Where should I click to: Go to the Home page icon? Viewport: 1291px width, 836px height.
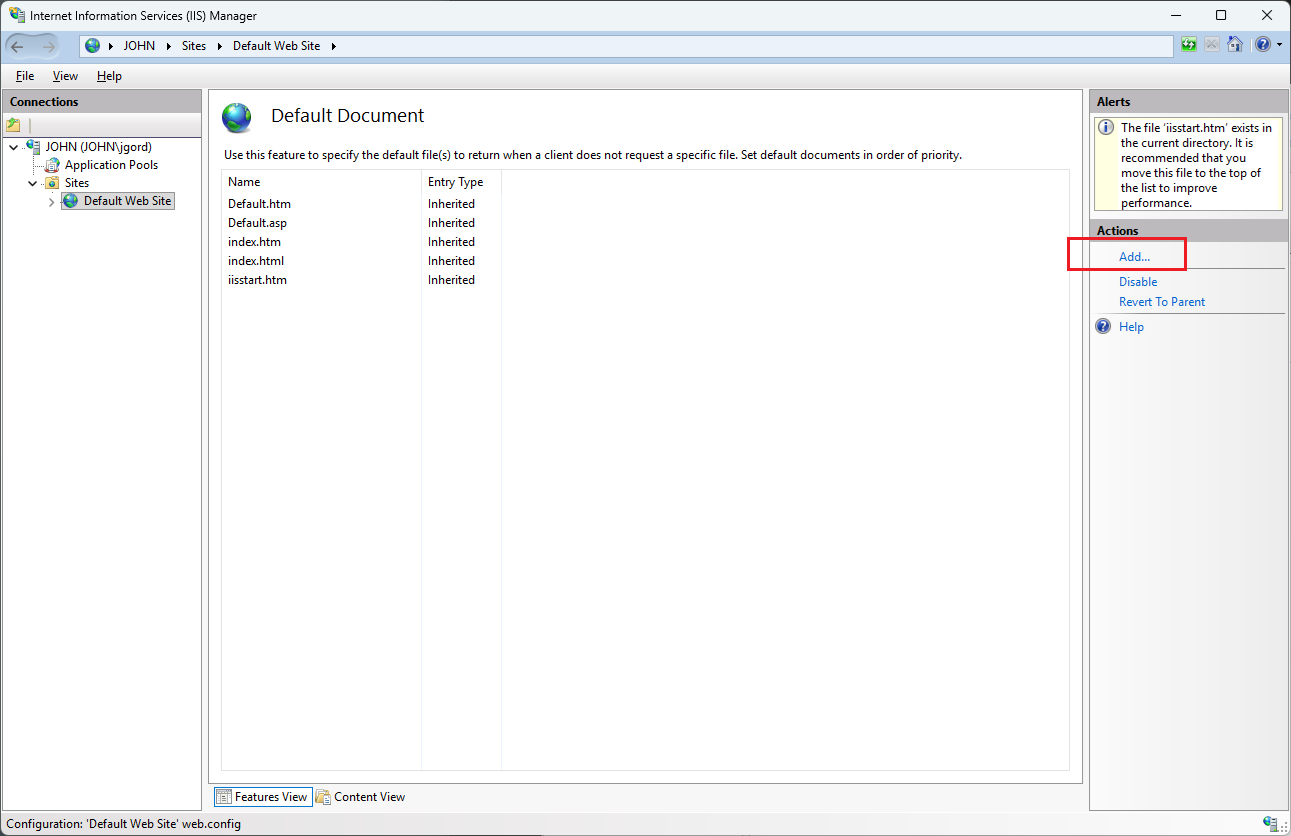point(1235,45)
